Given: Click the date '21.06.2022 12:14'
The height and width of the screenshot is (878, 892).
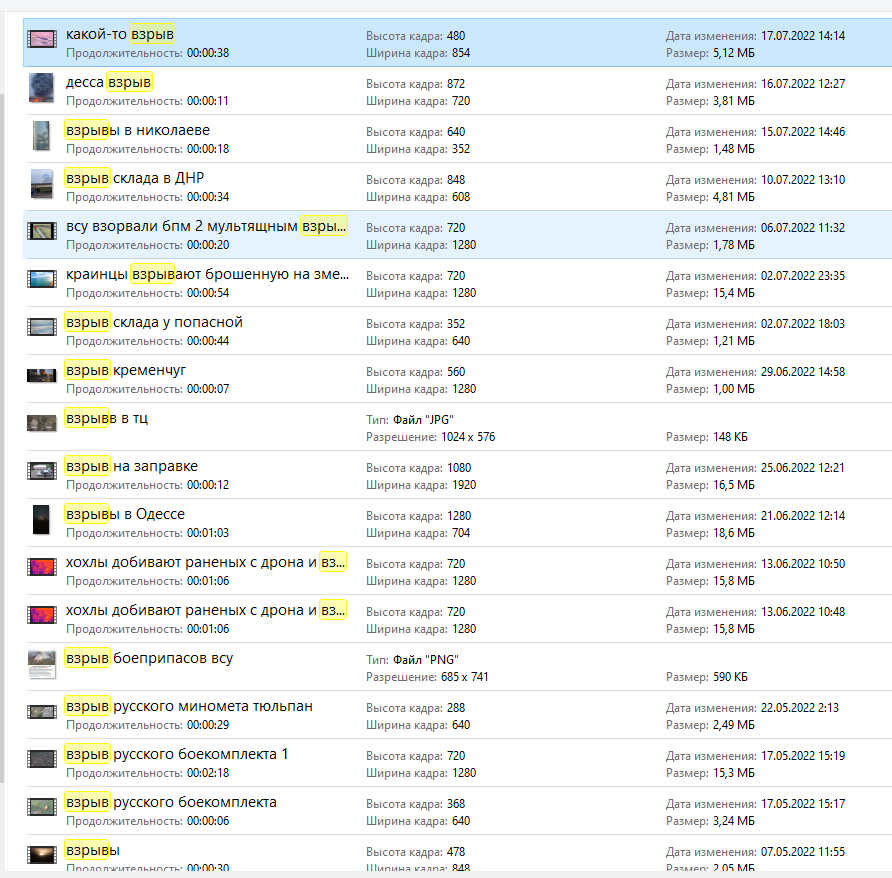Looking at the screenshot, I should 803,516.
